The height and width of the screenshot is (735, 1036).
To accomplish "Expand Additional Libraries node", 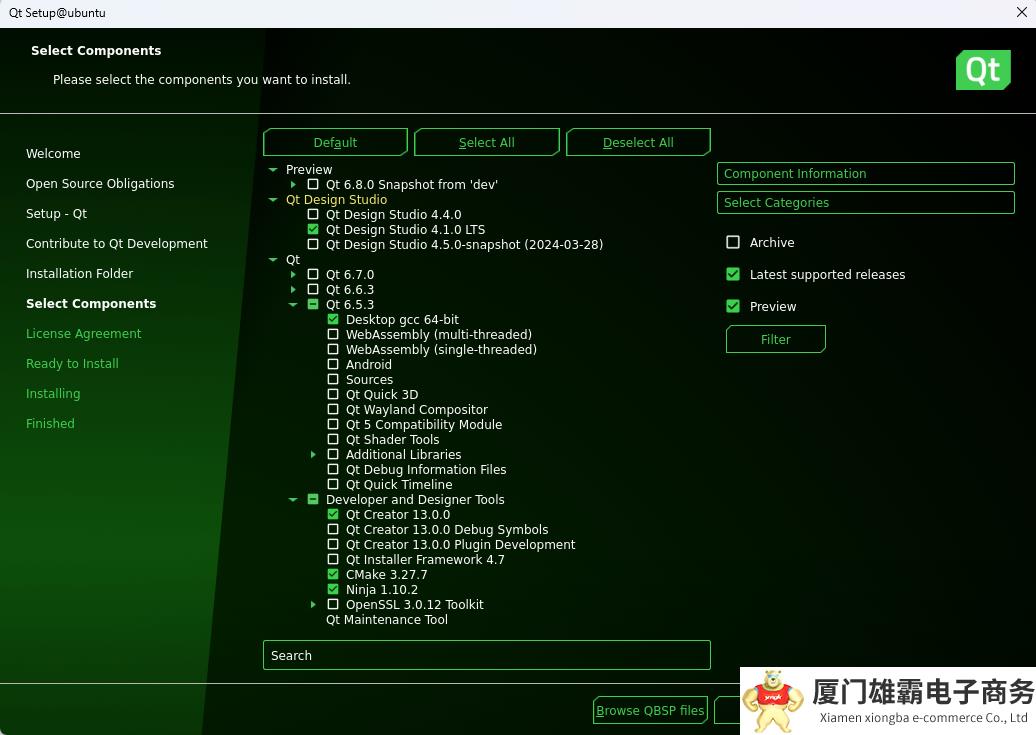I will tap(313, 455).
